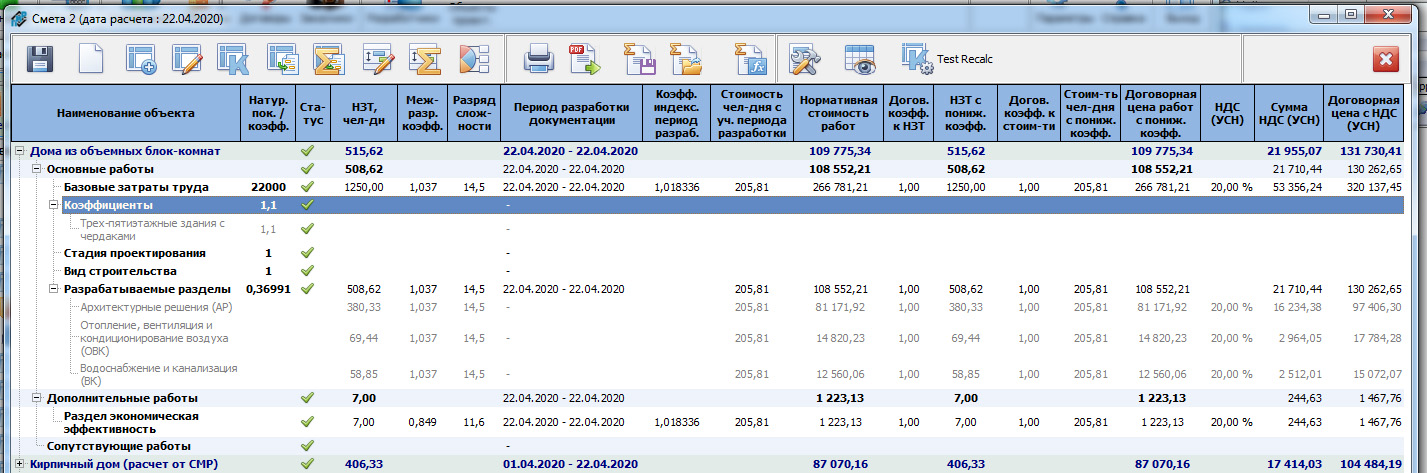Select Водоснабжение и канализация (ВК) row
Screen dimensions: 1427x473
pyautogui.click(x=707, y=374)
